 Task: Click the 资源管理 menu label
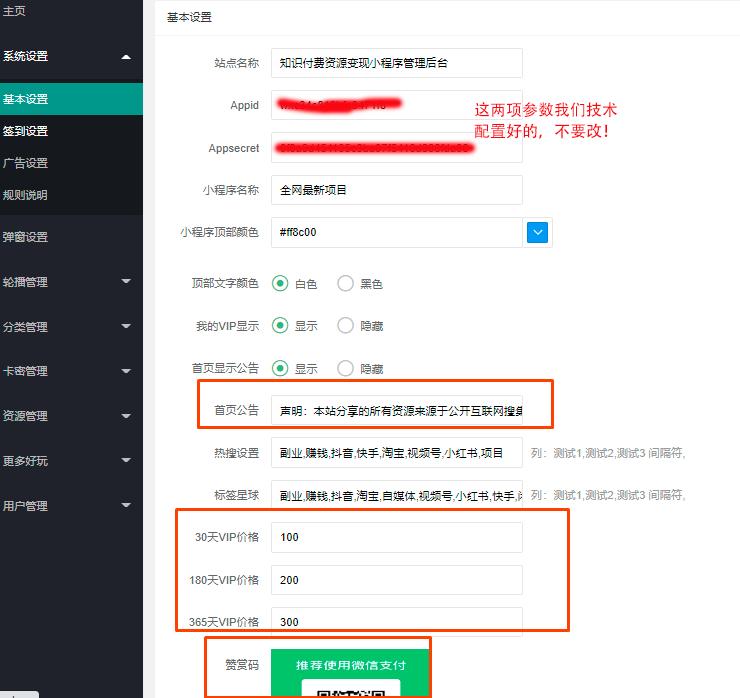25,416
